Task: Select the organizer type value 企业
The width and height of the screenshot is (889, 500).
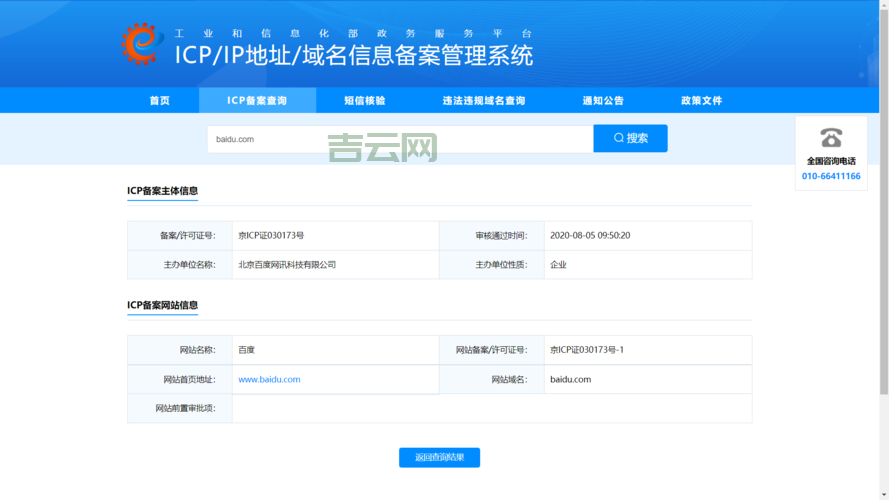Action: 558,265
